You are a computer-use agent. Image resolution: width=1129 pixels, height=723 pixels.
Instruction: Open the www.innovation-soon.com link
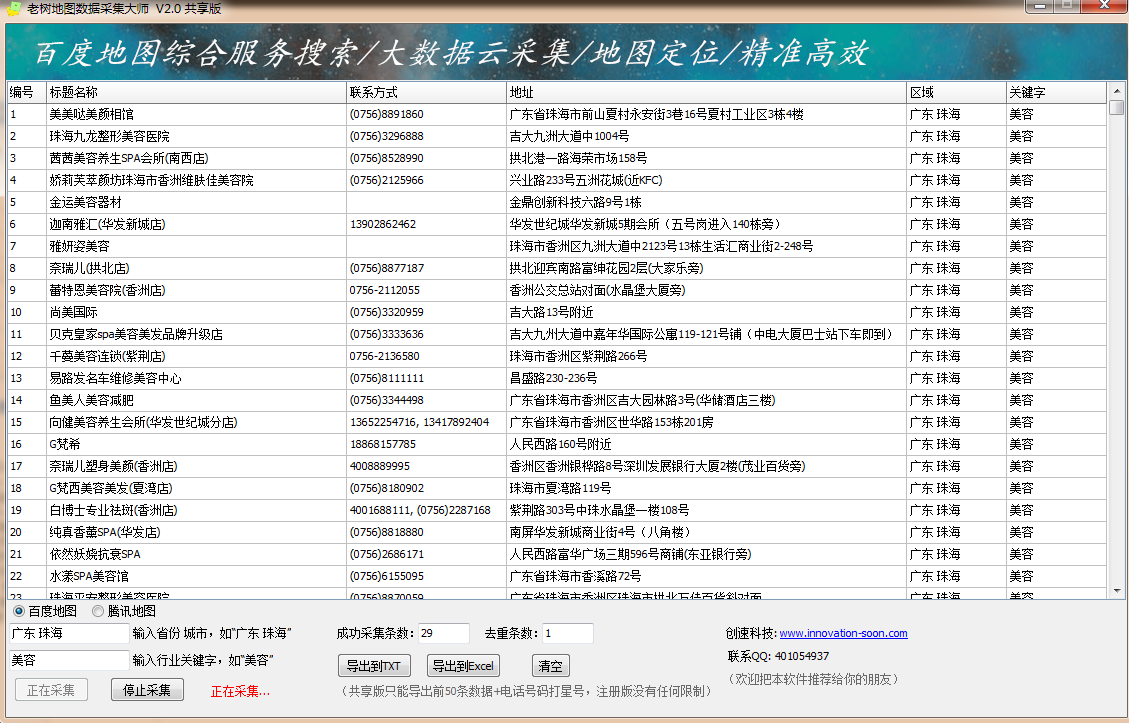click(843, 634)
